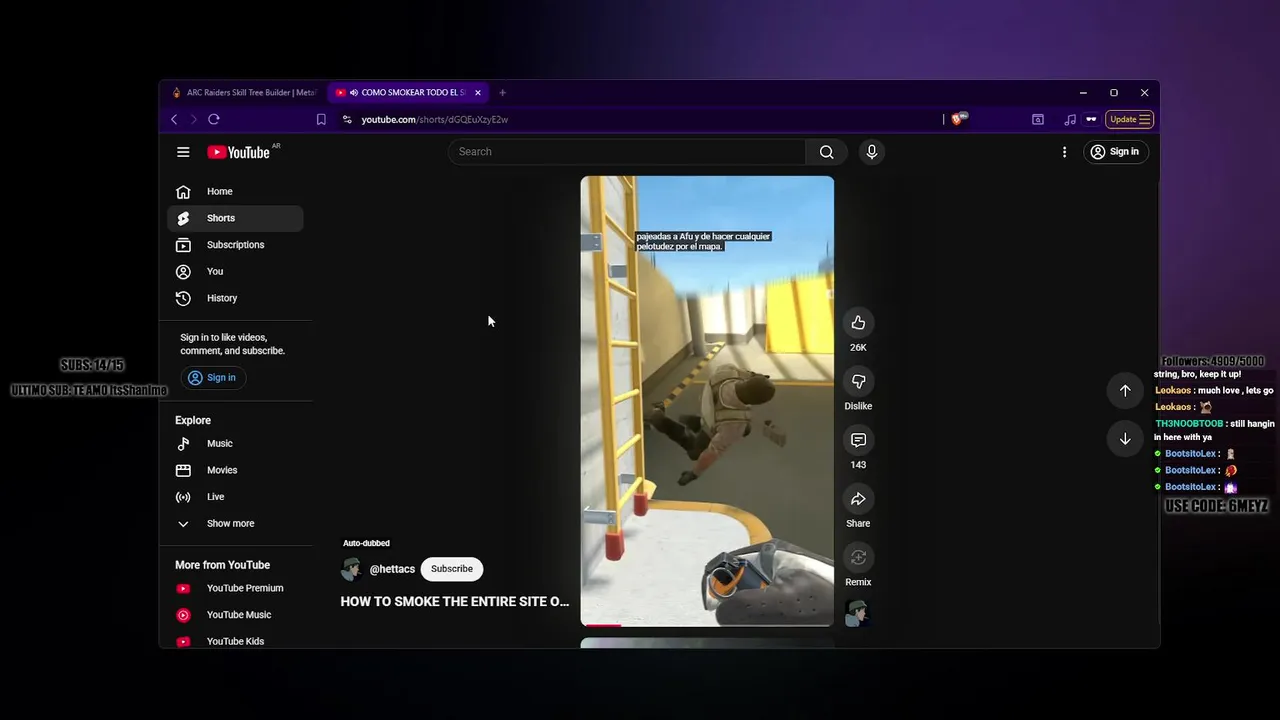Open YouTube Music link
Viewport: 1280px width, 720px height.
click(235, 615)
